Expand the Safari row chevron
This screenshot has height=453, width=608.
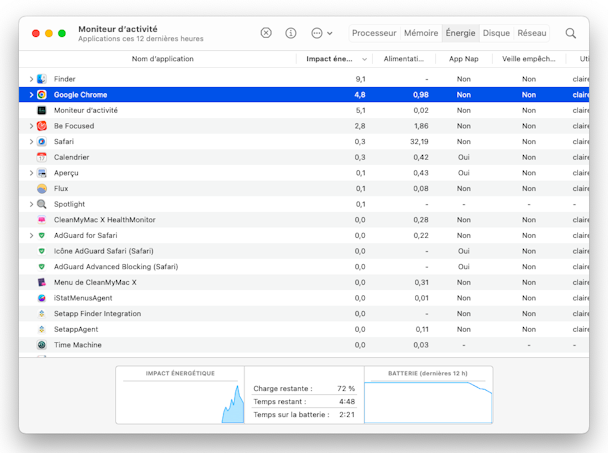pyautogui.click(x=31, y=142)
